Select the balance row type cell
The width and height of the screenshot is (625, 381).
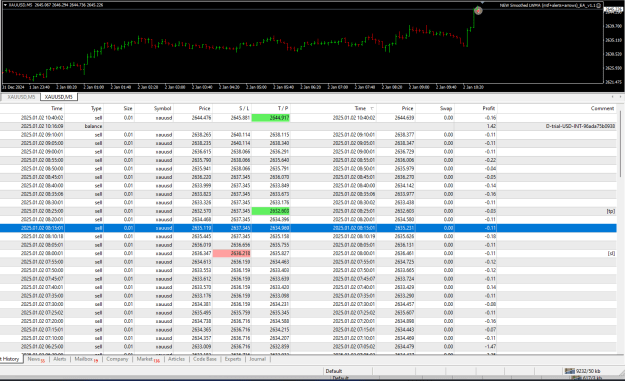point(93,126)
